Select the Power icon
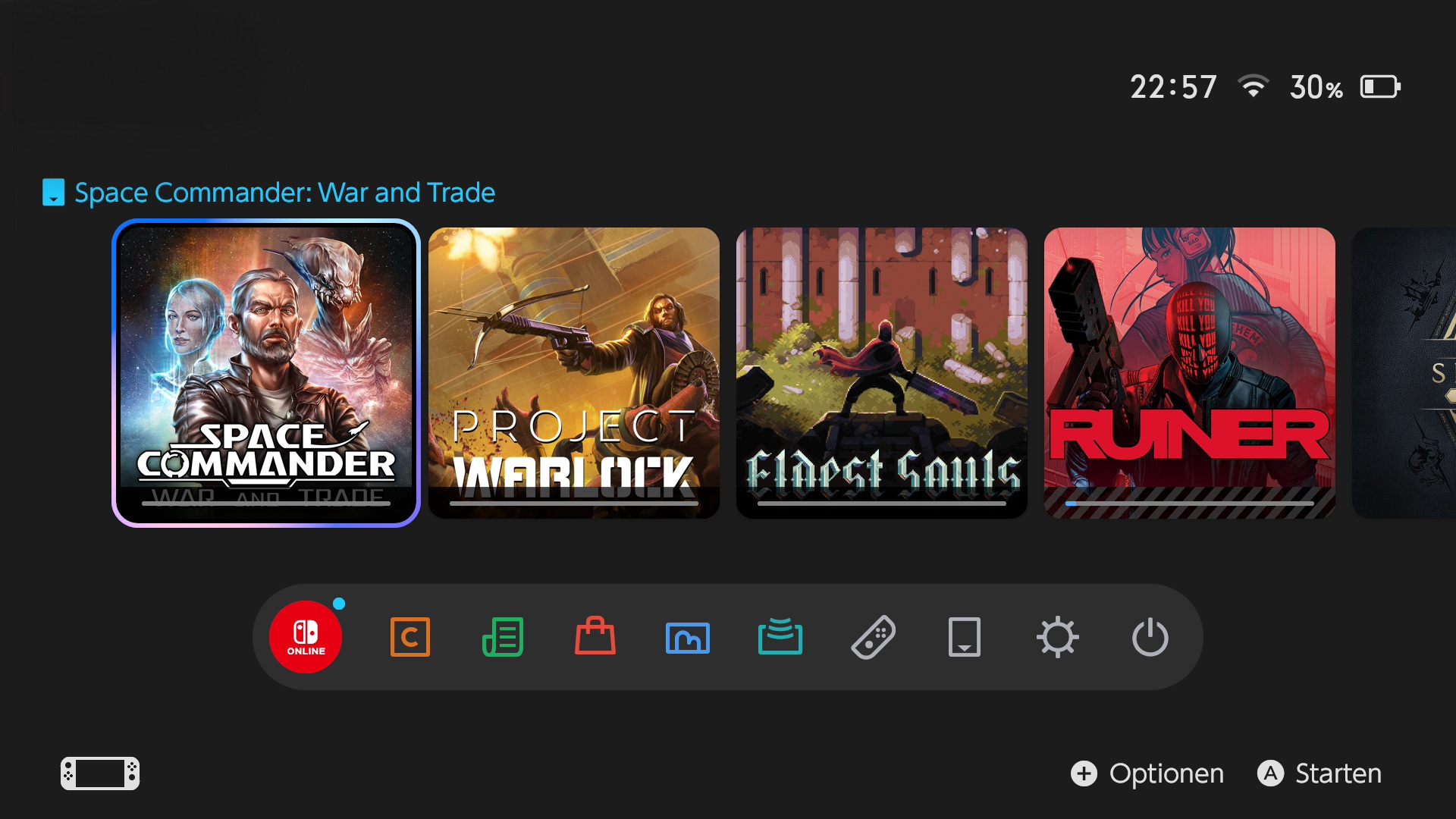Screen dimensions: 1456x819 (1150, 637)
